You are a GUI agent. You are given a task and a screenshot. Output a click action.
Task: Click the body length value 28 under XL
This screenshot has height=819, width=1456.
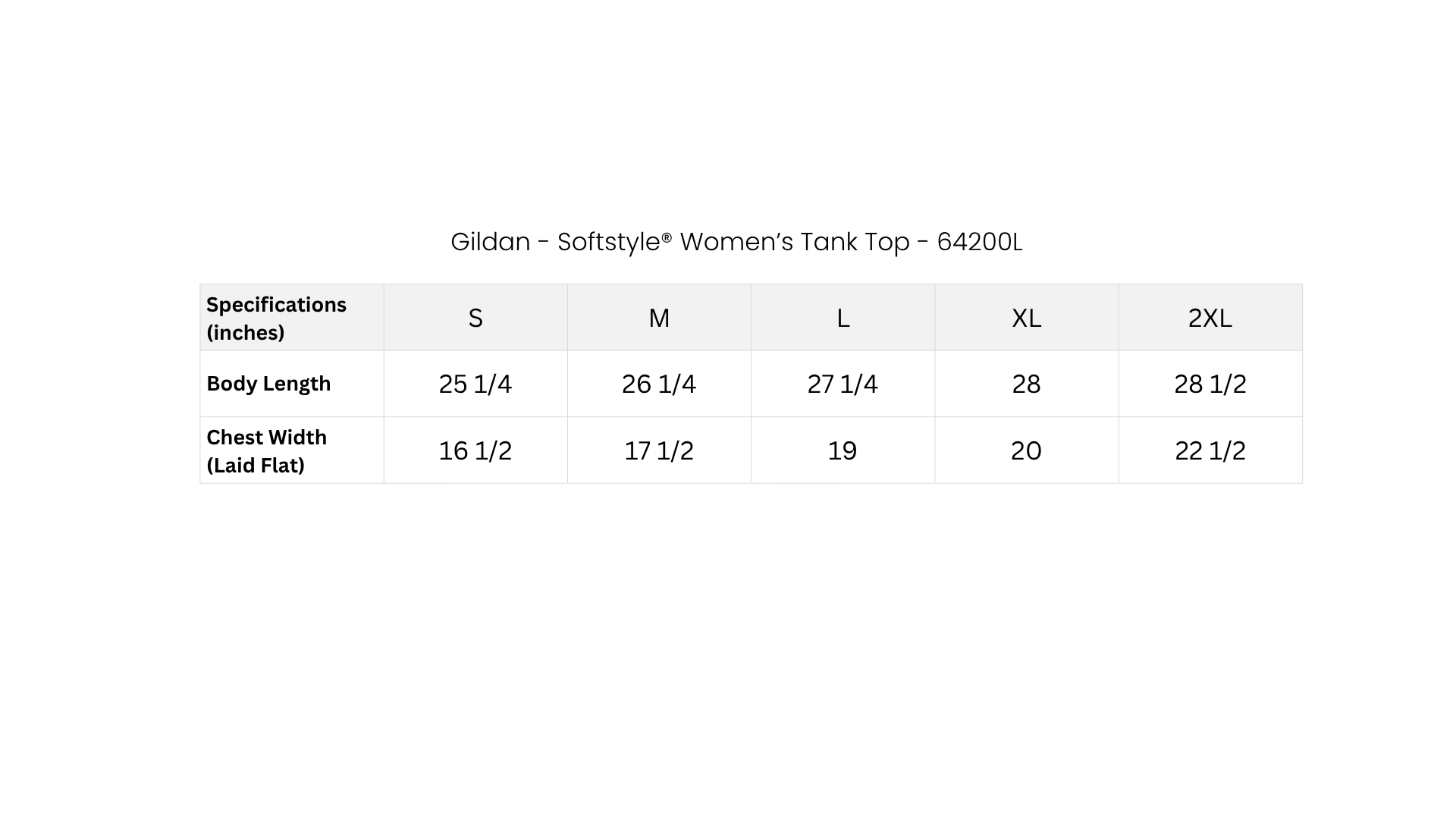point(1027,384)
